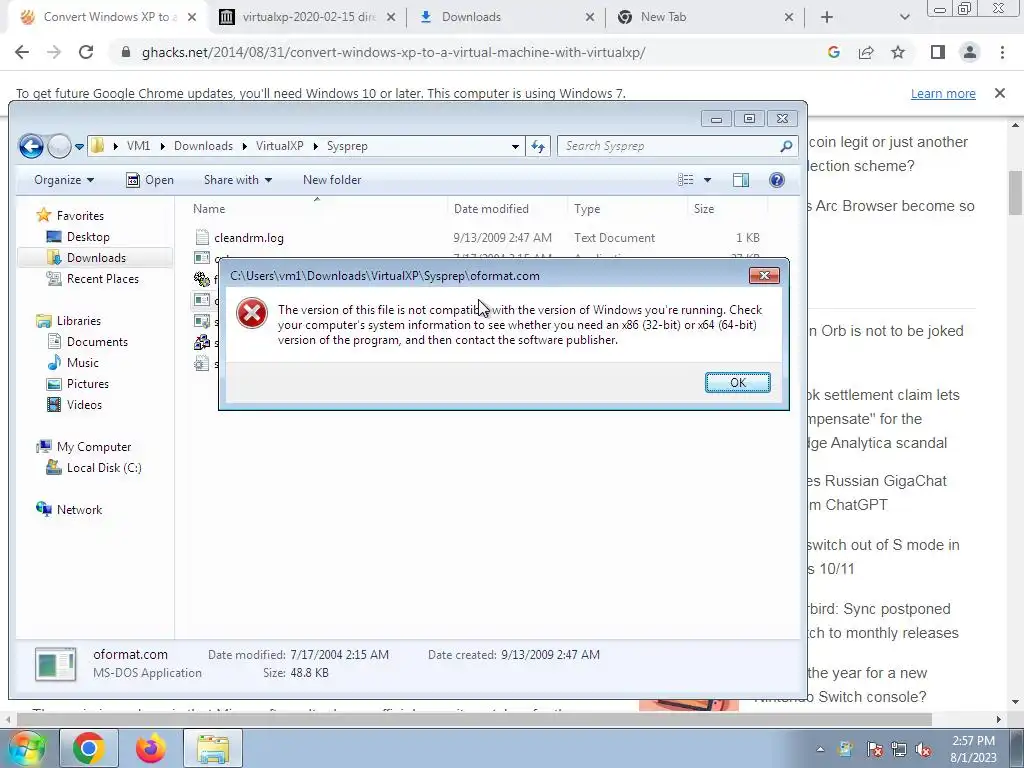
Task: Open Pictures library
Action: pos(88,384)
